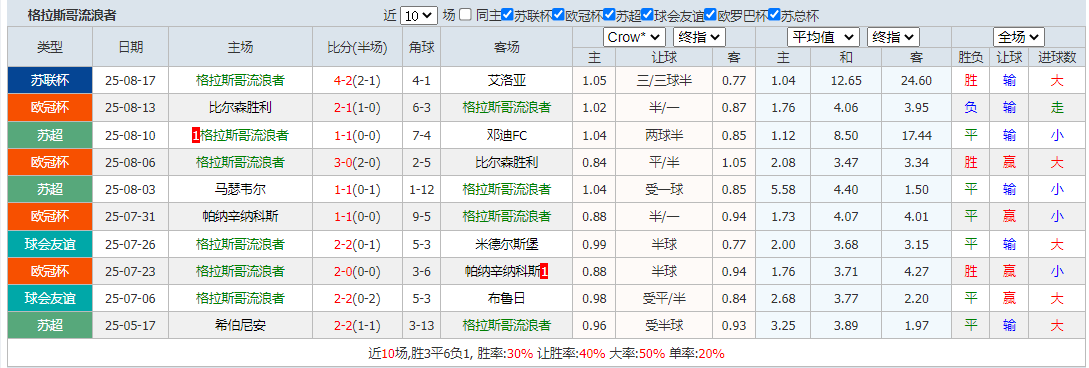This screenshot has width=1089, height=368.
Task: Click red card badge beside 帕纳辛纳科斯 on 25-07-23
Action: [544, 271]
